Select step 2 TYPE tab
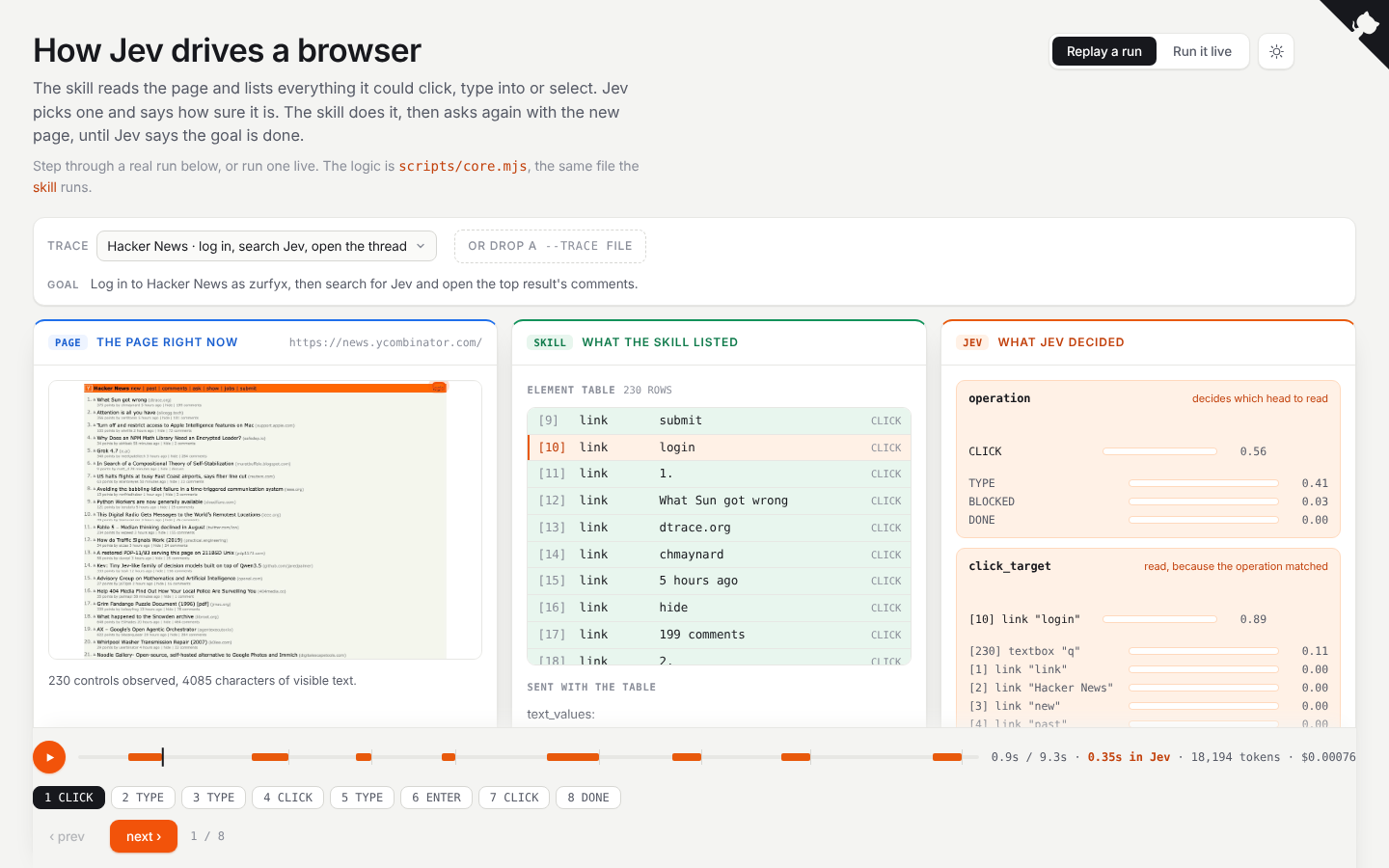This screenshot has width=1389, height=868. (143, 798)
